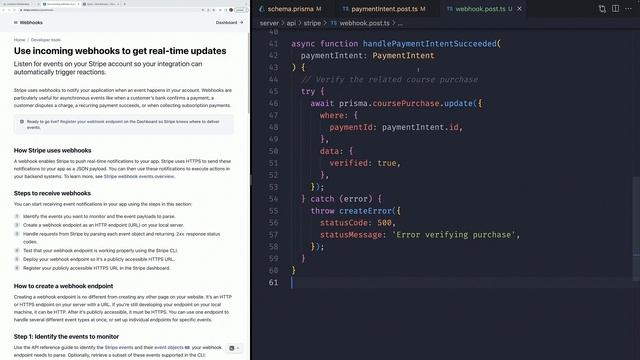Click 'How to create a webhook endpoint' heading
640x360 pixels.
(x=64, y=286)
